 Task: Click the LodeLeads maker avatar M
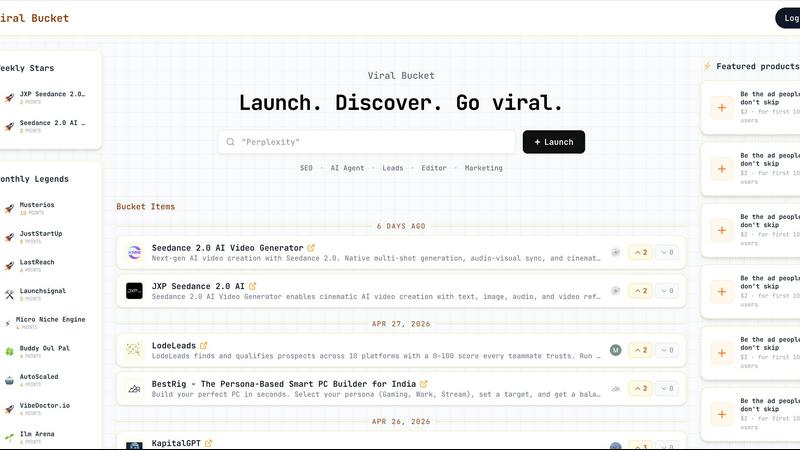pos(616,350)
